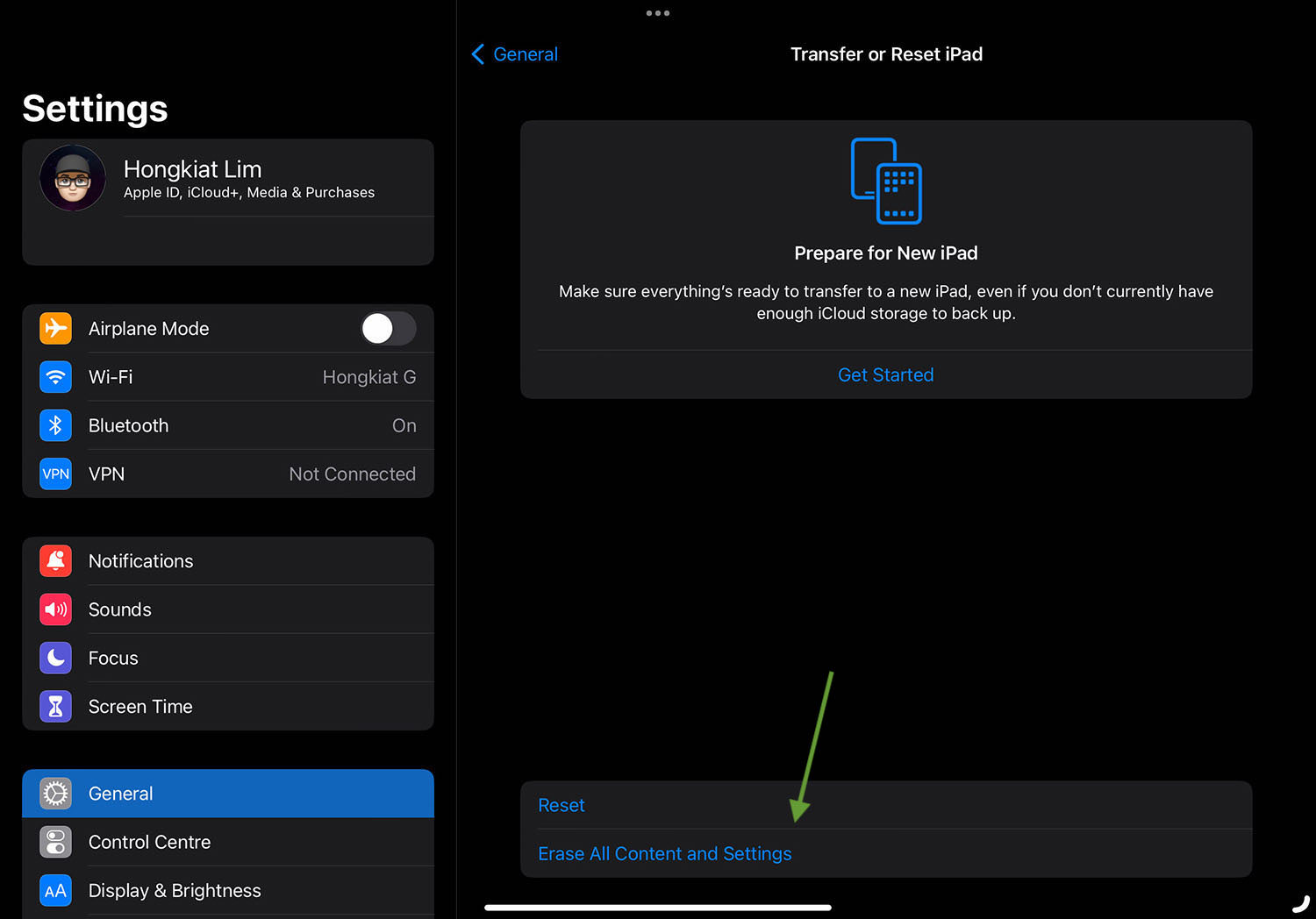The height and width of the screenshot is (919, 1316).
Task: Tap the Apple ID, iCloud+, Media & Purchases subtitle
Action: [x=249, y=192]
